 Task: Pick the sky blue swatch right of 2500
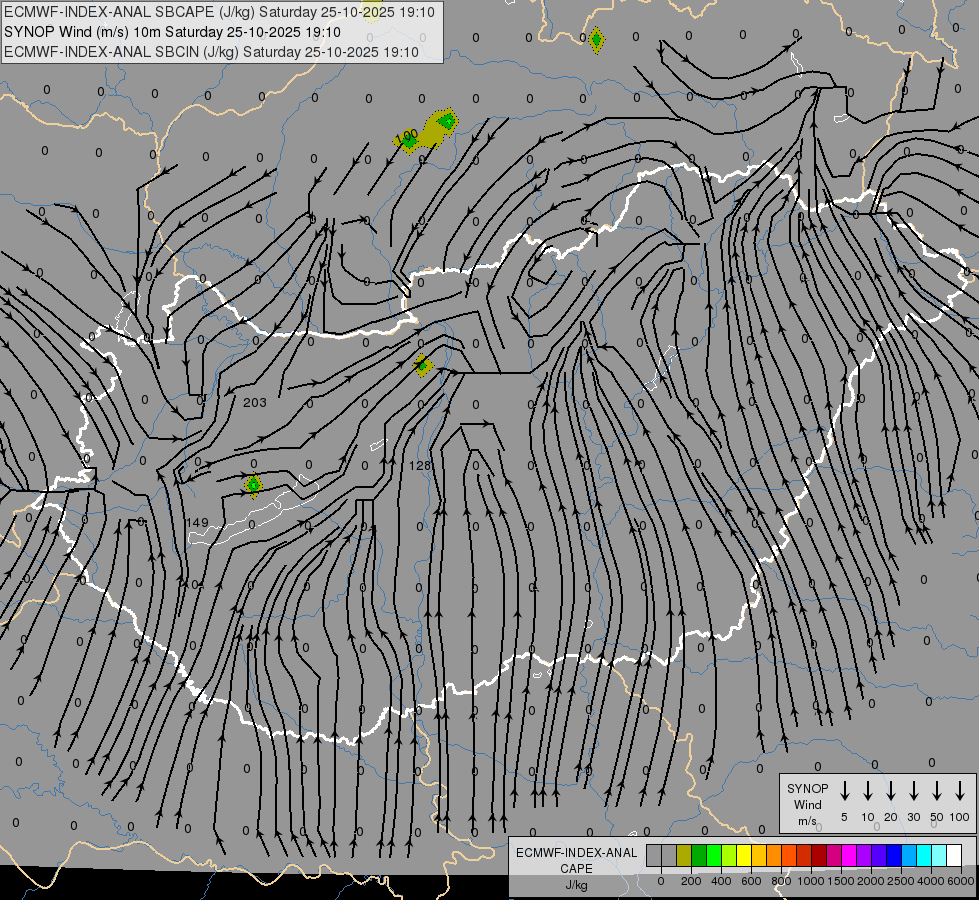[x=909, y=856]
